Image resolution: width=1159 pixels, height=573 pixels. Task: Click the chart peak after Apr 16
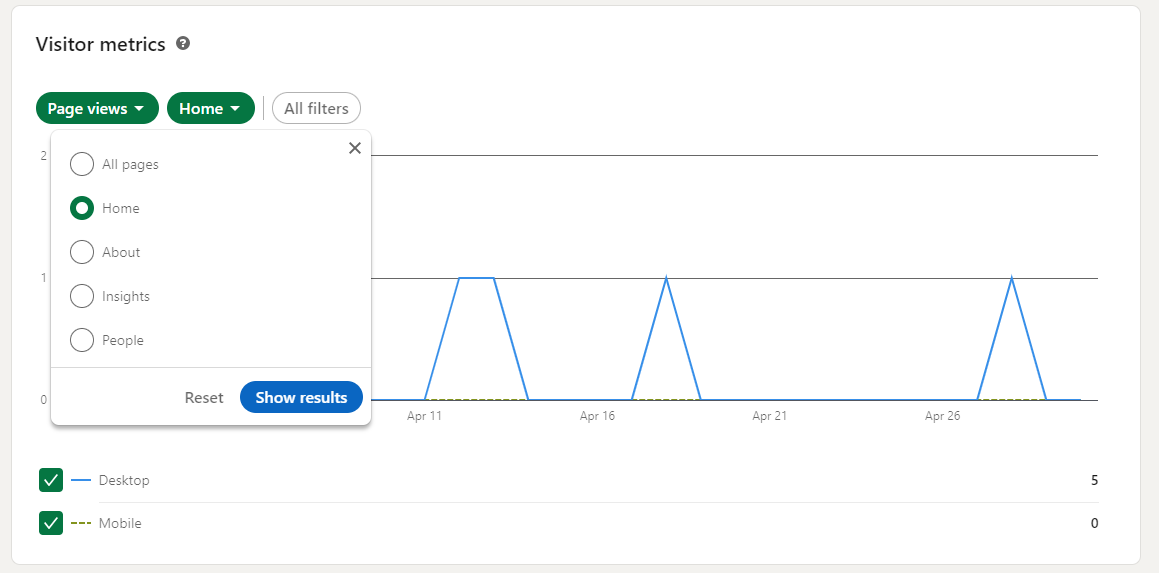pyautogui.click(x=666, y=278)
